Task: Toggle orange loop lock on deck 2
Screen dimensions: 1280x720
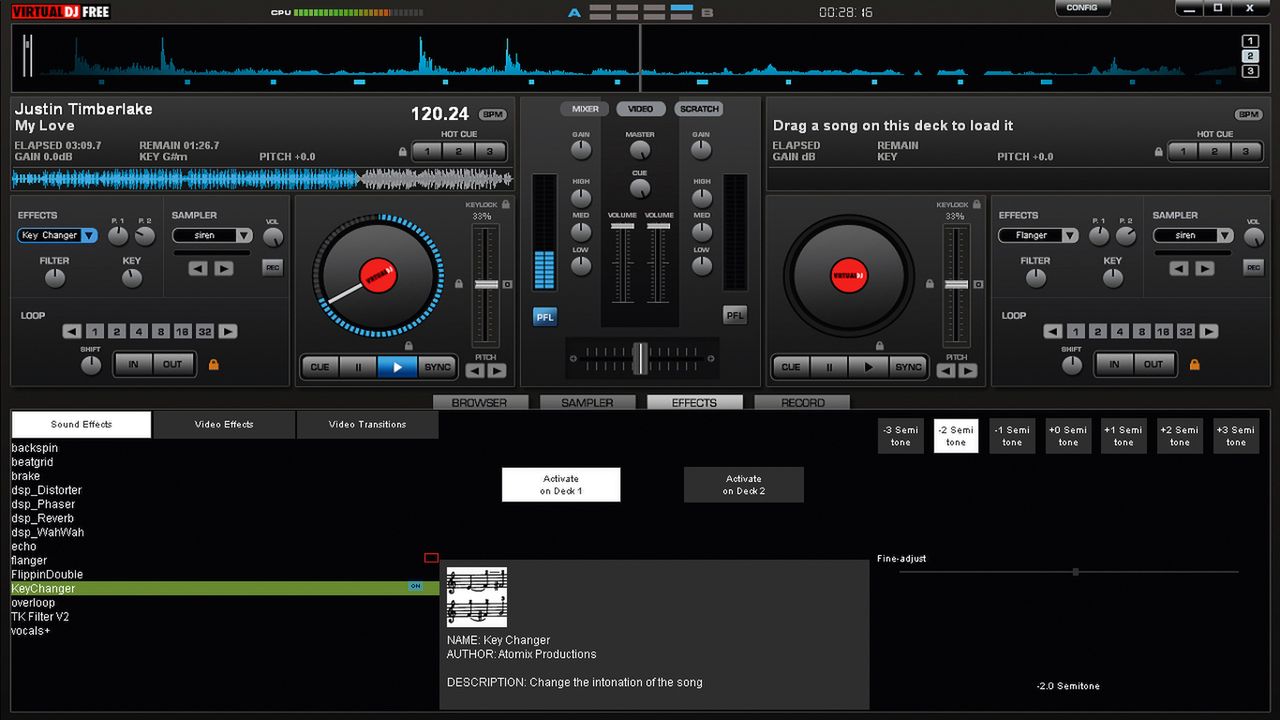Action: pos(1194,365)
